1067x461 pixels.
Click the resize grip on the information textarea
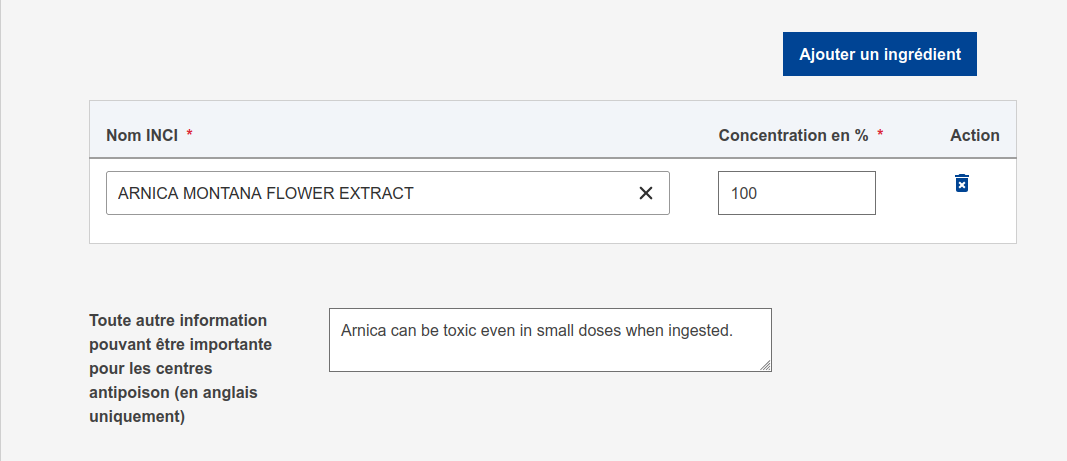point(765,366)
